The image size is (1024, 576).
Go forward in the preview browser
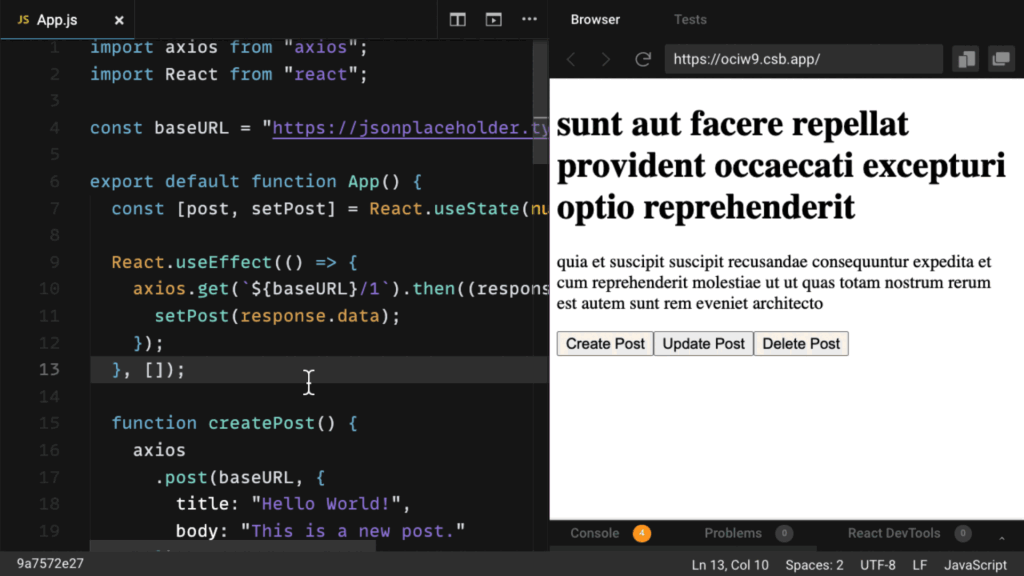click(606, 60)
